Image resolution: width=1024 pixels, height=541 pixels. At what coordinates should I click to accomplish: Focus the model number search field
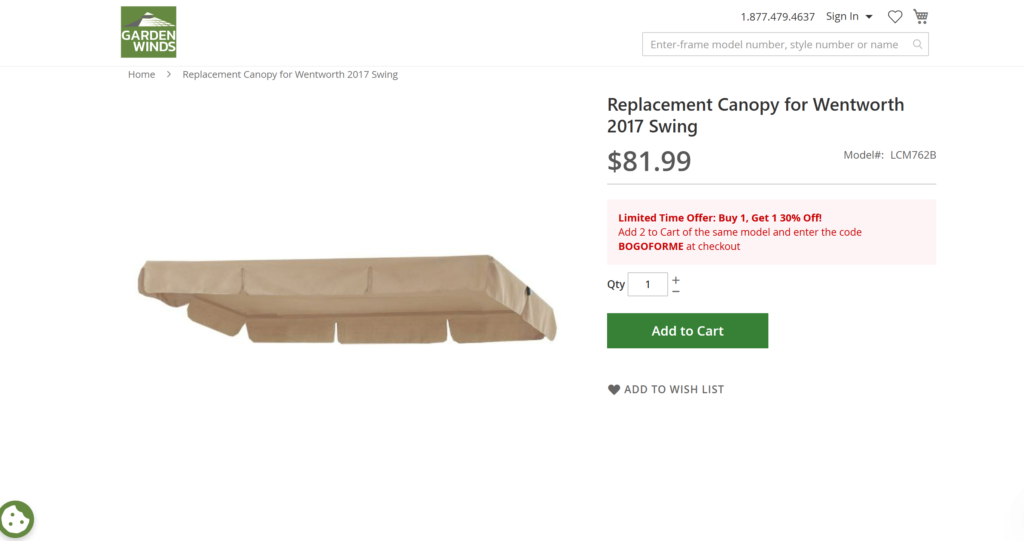(x=775, y=45)
